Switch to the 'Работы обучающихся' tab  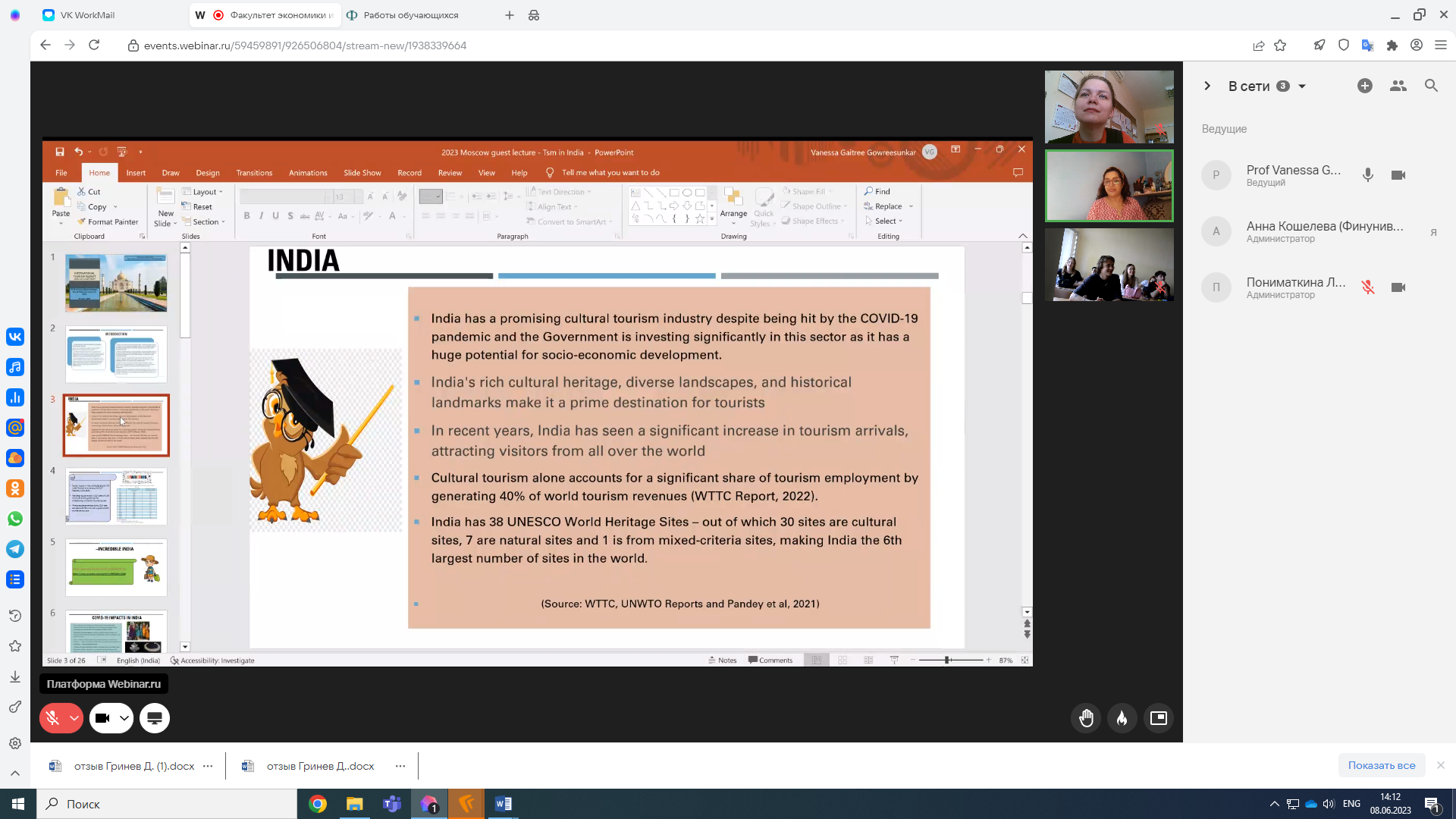pyautogui.click(x=410, y=15)
